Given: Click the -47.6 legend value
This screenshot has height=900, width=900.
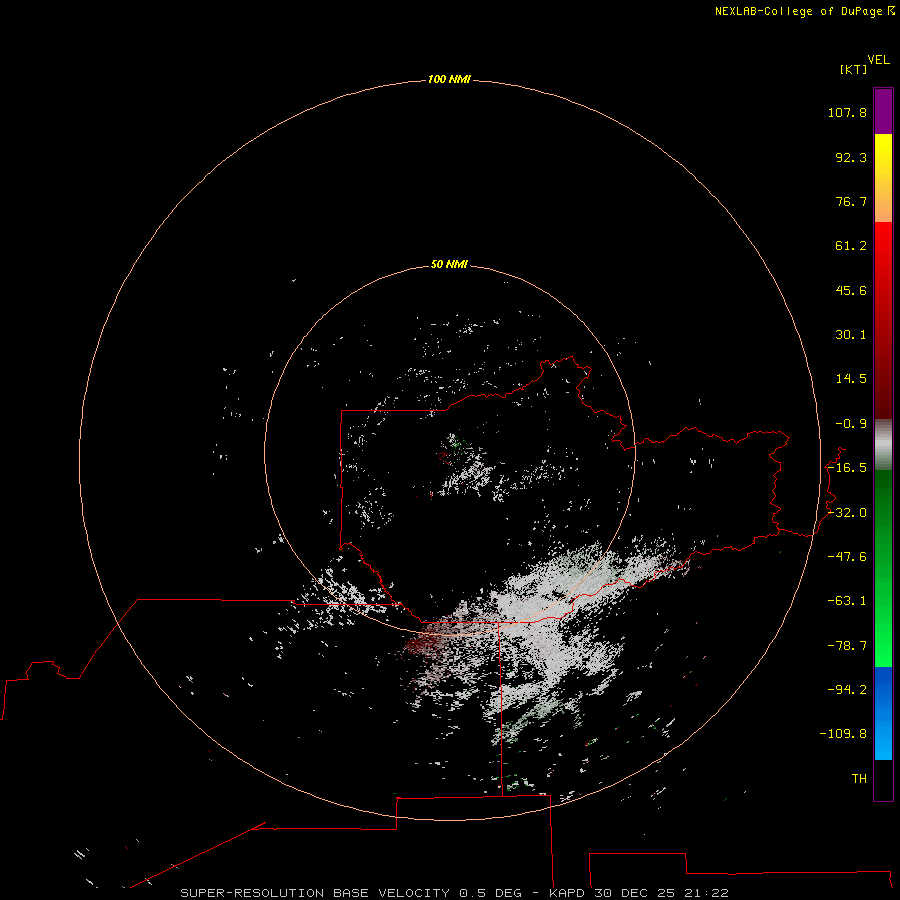Looking at the screenshot, I should coord(847,557).
